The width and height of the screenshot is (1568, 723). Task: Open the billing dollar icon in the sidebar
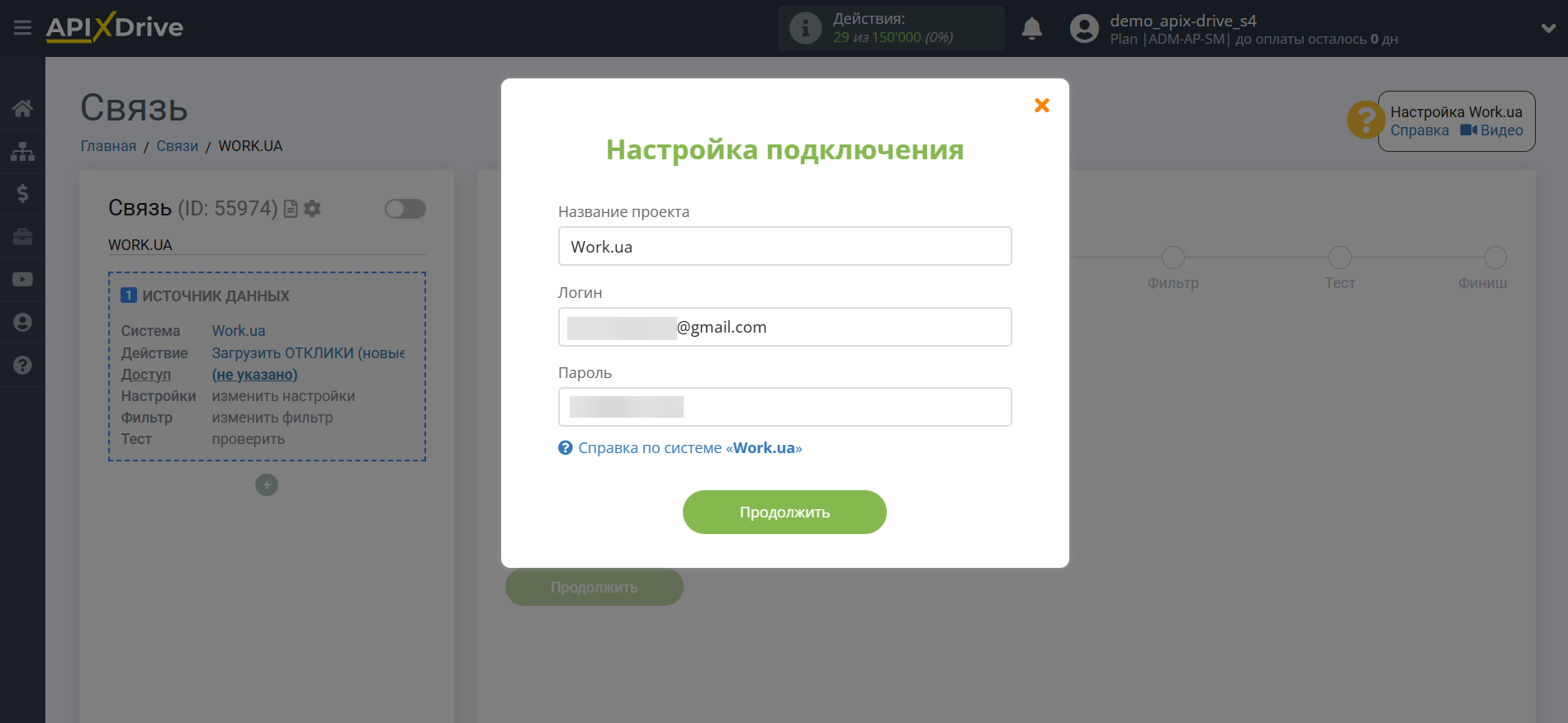pos(22,194)
